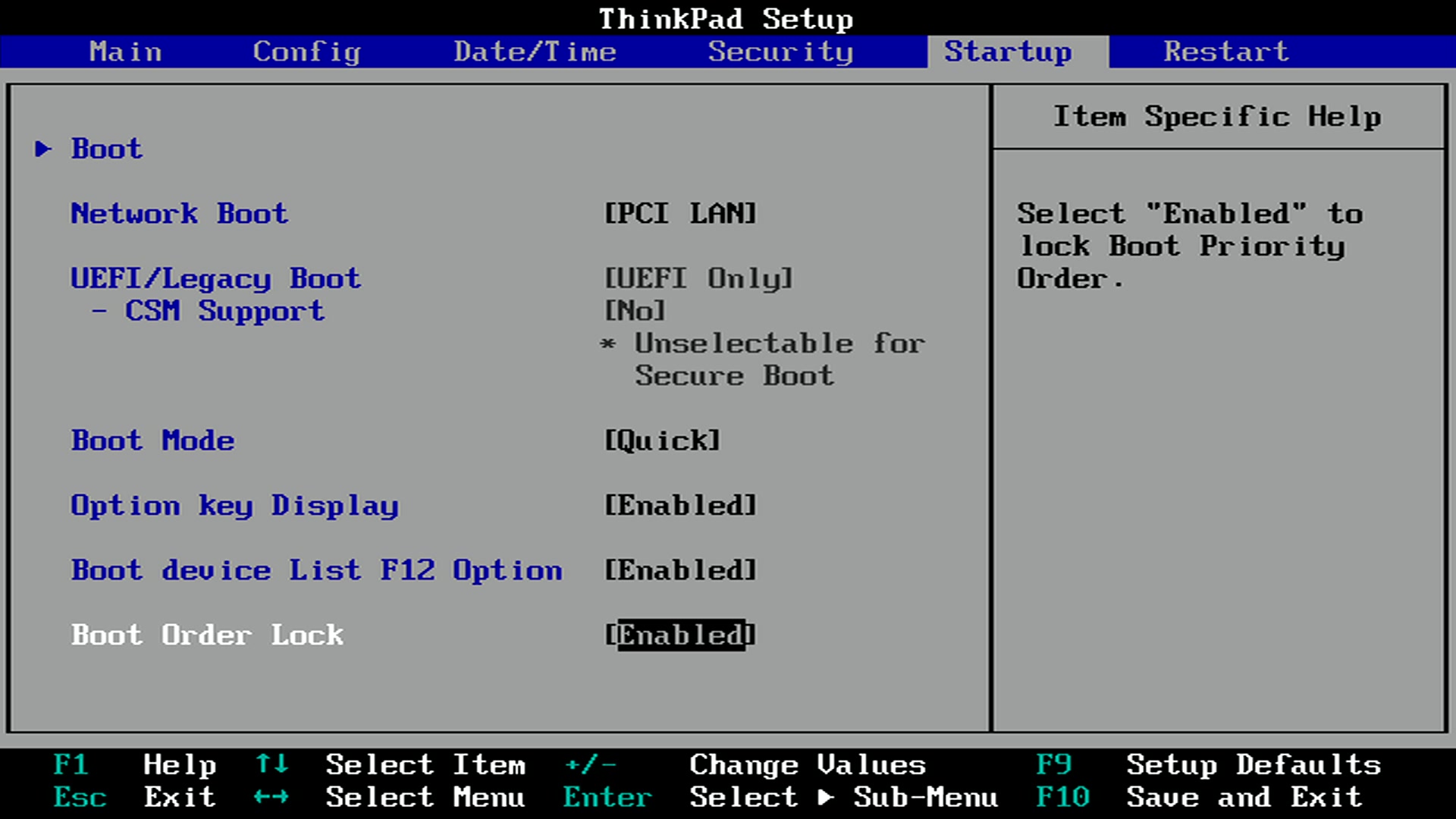This screenshot has width=1456, height=819.
Task: Select the Boot Order Lock label
Action: (207, 635)
